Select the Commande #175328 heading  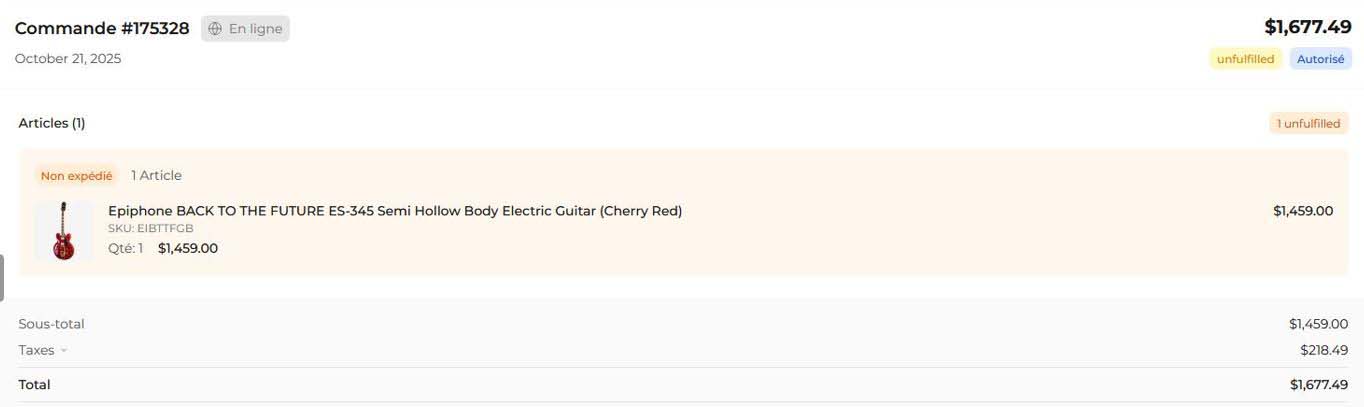click(102, 28)
